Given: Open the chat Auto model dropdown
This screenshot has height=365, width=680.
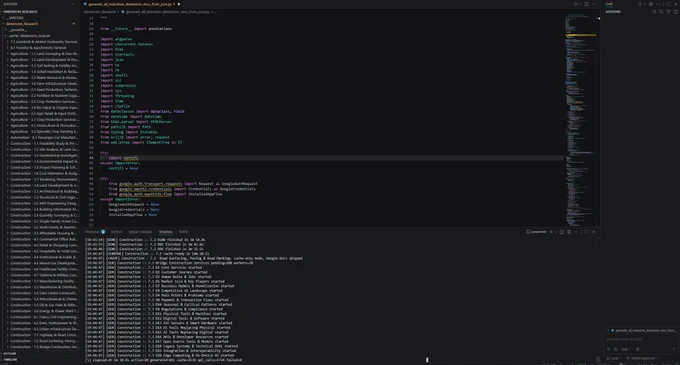Looking at the screenshot, I should [625, 349].
